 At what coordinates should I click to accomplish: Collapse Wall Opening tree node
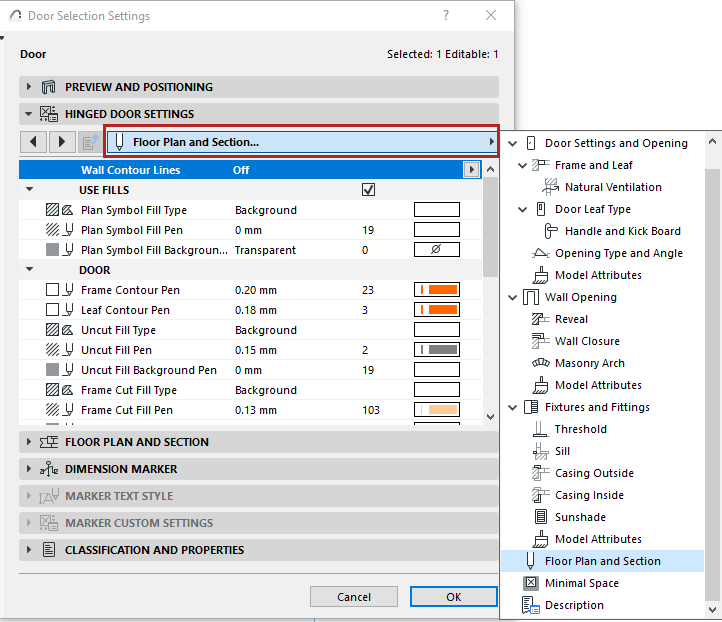tap(512, 297)
